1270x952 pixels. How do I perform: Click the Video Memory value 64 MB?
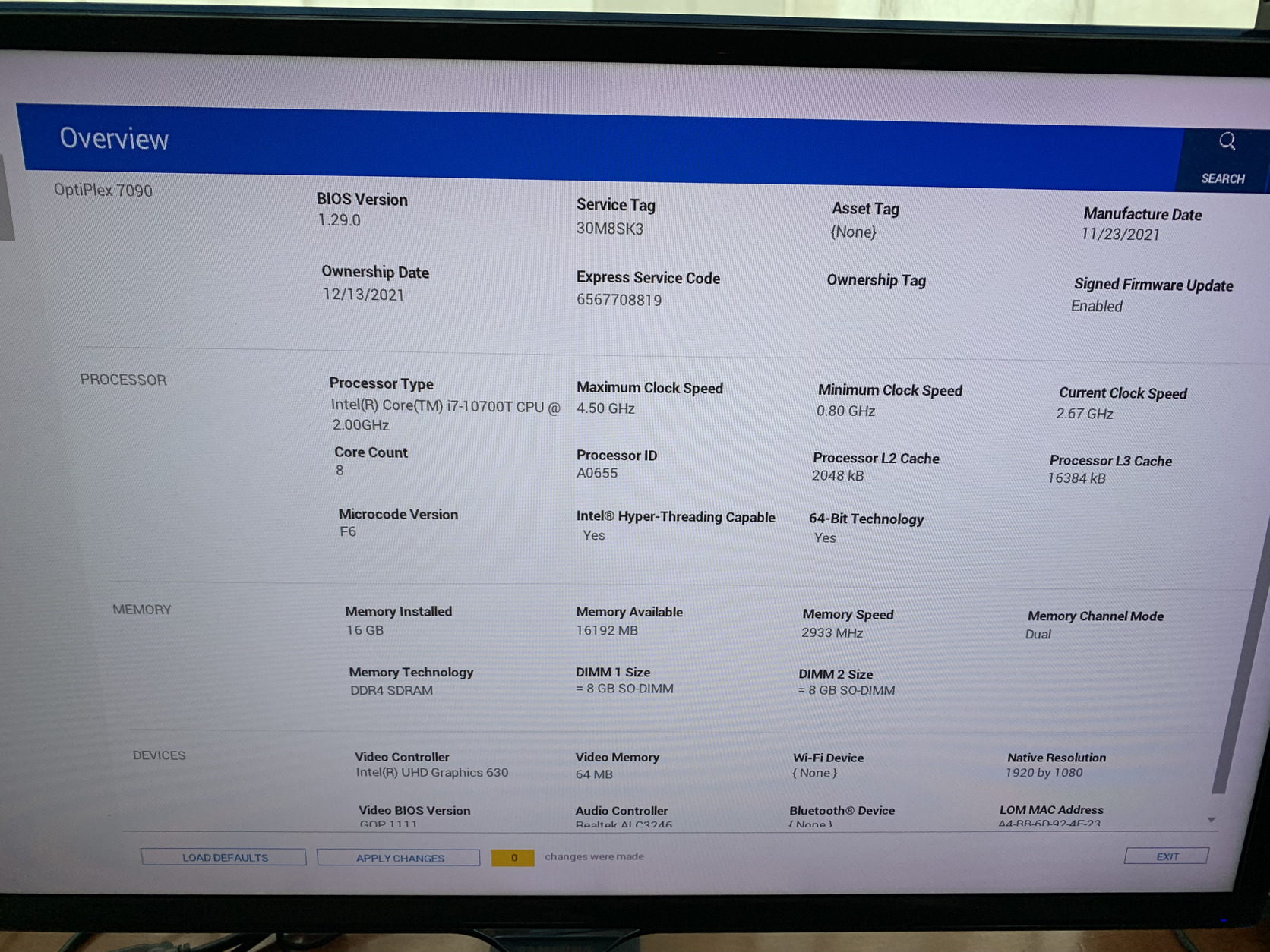(x=594, y=774)
